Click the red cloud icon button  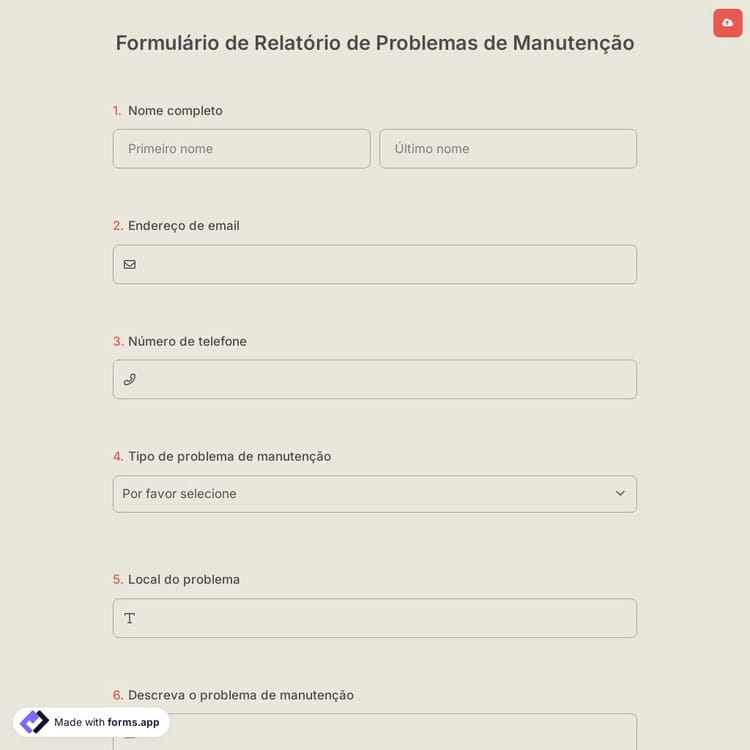pos(727,22)
